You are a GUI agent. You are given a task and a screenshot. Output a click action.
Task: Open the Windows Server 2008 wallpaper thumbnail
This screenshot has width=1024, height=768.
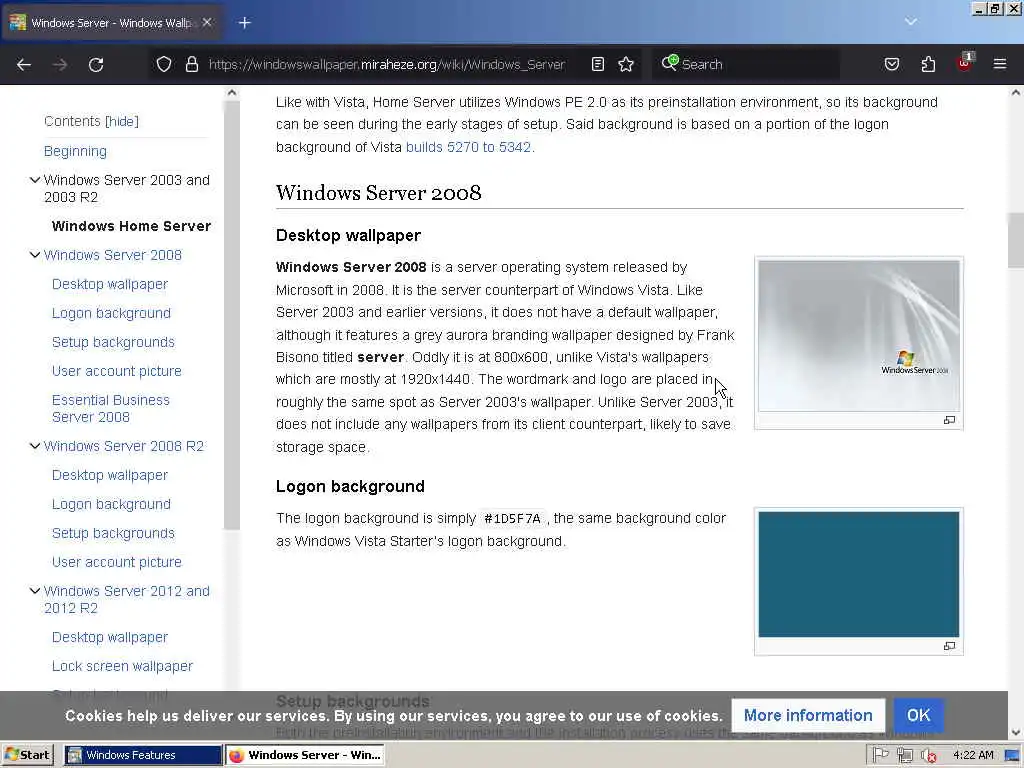[x=859, y=336]
